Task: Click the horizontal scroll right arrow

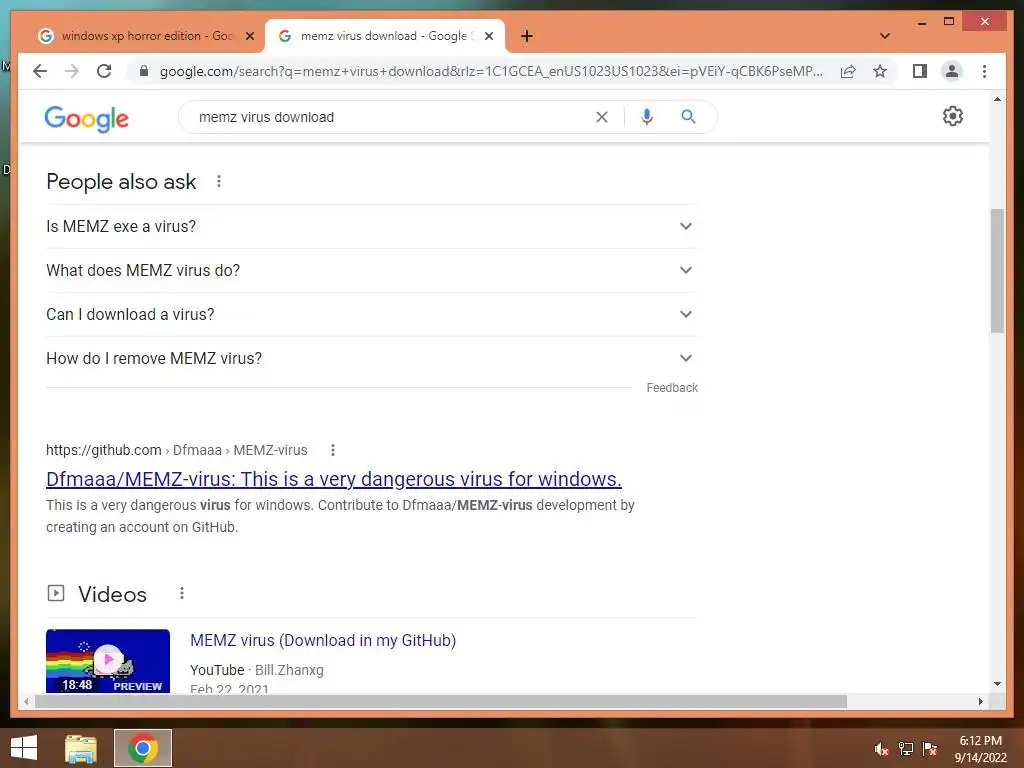Action: 980,701
